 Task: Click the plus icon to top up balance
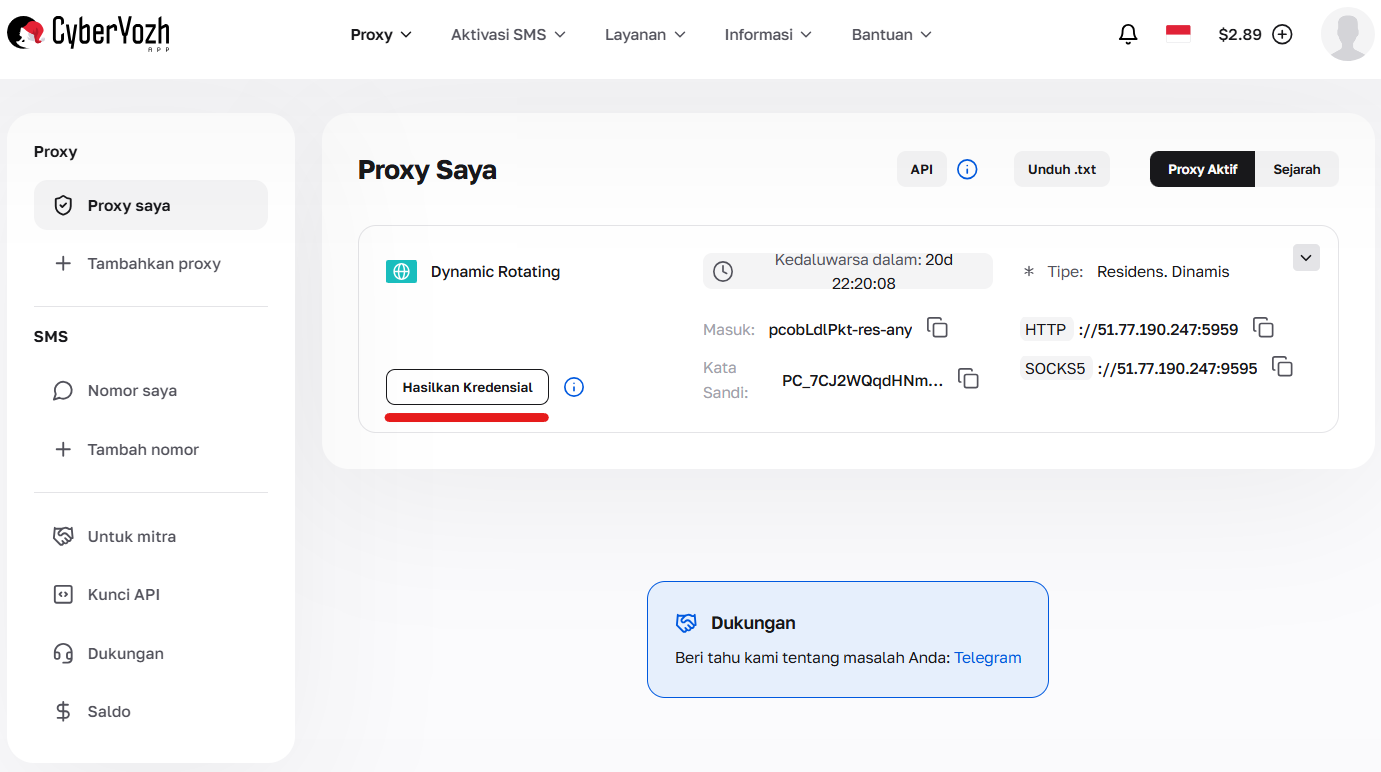1282,33
